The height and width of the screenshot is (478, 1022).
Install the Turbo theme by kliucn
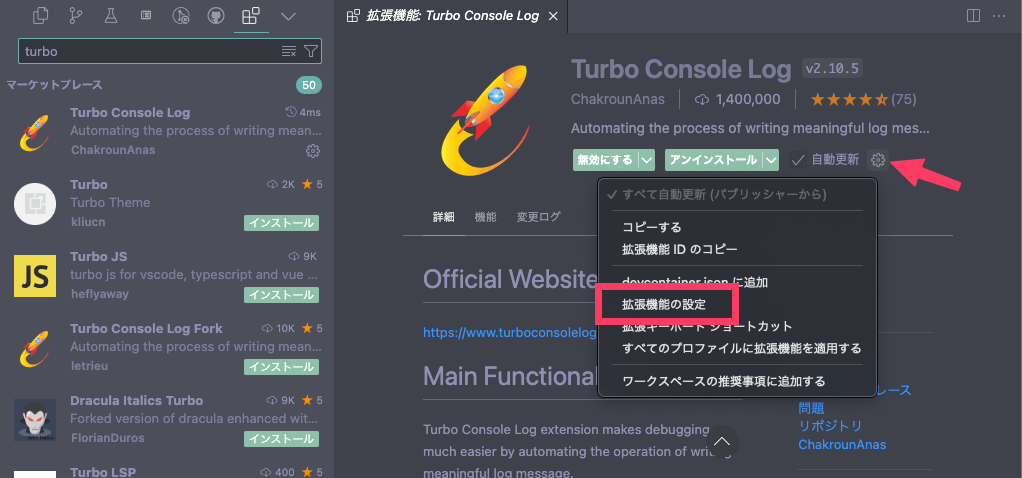point(282,222)
